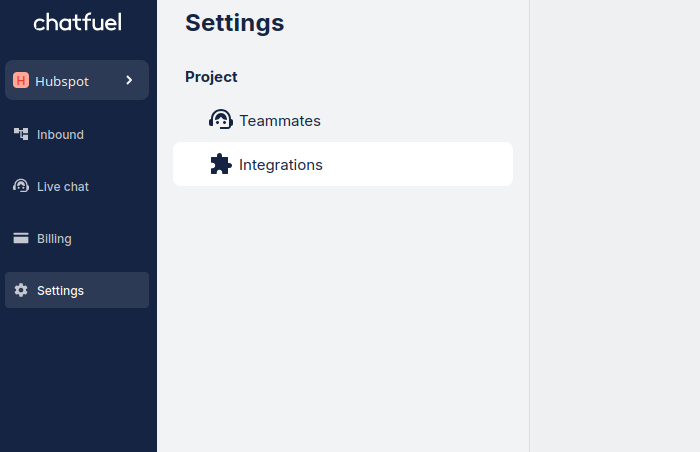Click the Chatfuel logo

[77, 22]
